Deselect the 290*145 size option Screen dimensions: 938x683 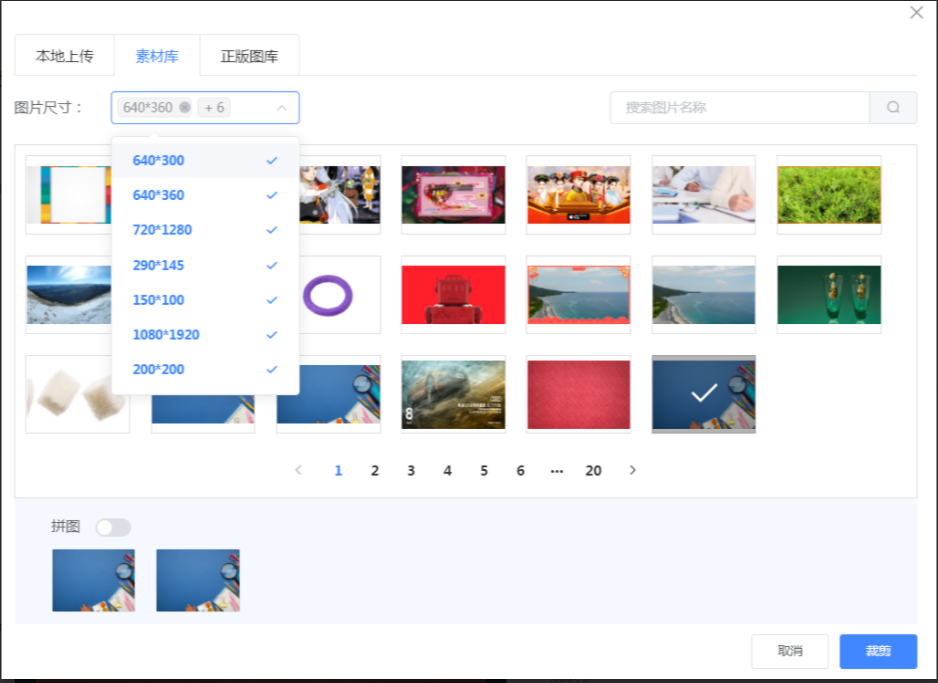click(205, 265)
